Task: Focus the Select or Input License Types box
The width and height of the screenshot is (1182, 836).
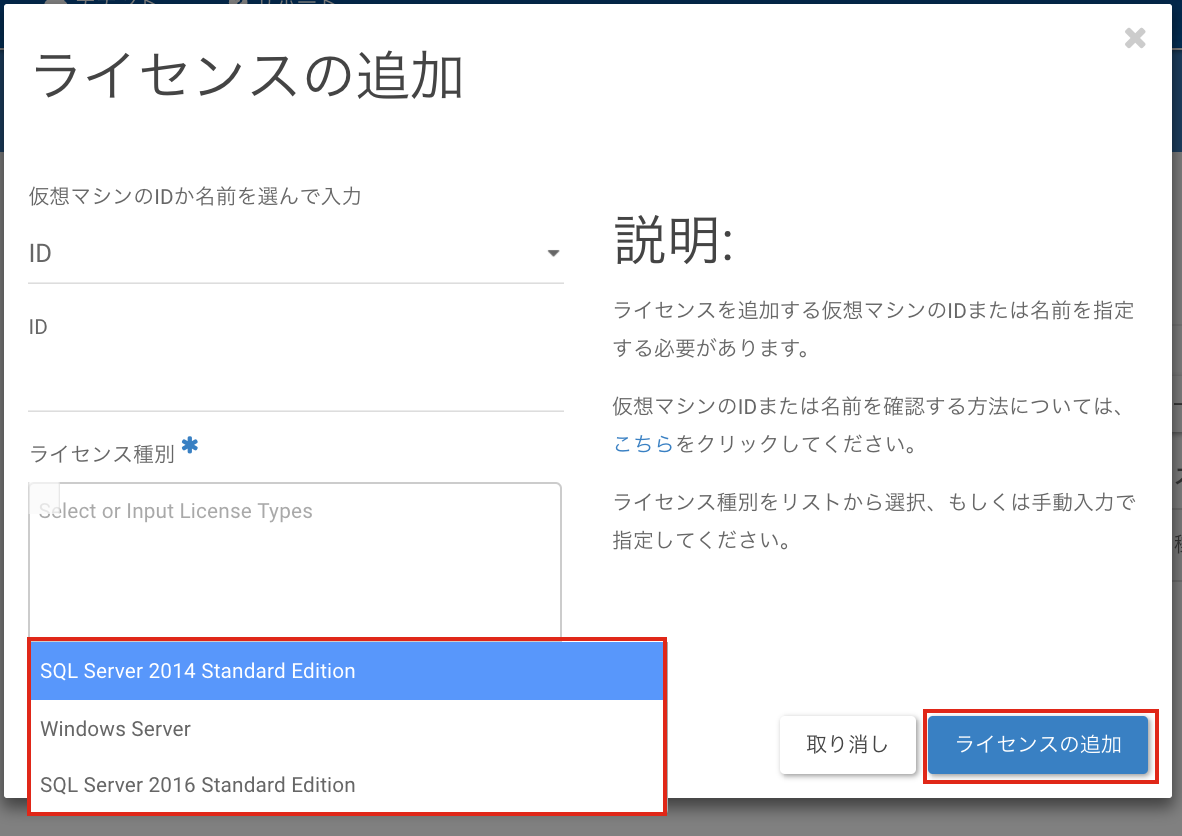Action: point(295,560)
